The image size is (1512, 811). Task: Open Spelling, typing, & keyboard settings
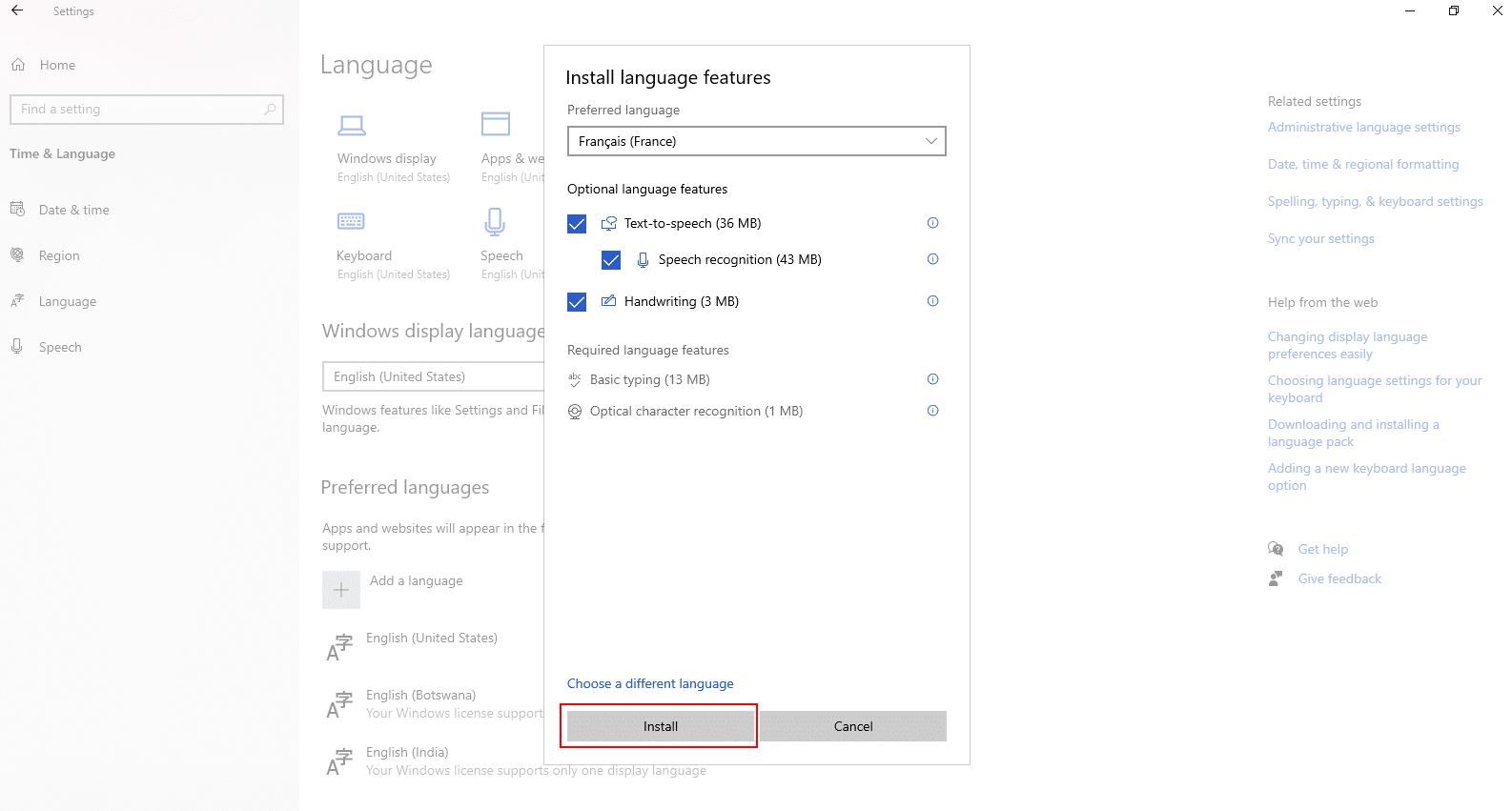1376,201
